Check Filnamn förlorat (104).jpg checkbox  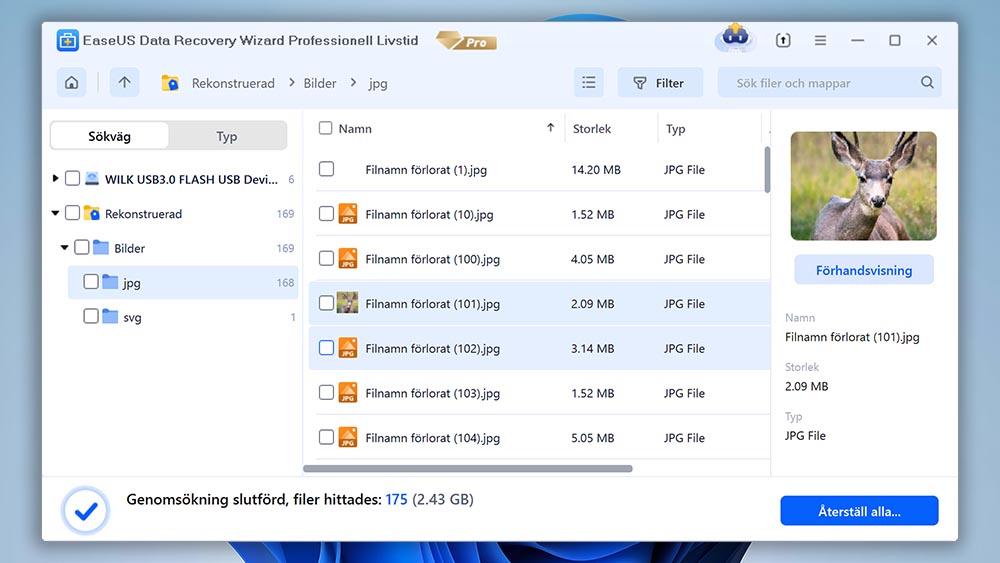pyautogui.click(x=326, y=437)
